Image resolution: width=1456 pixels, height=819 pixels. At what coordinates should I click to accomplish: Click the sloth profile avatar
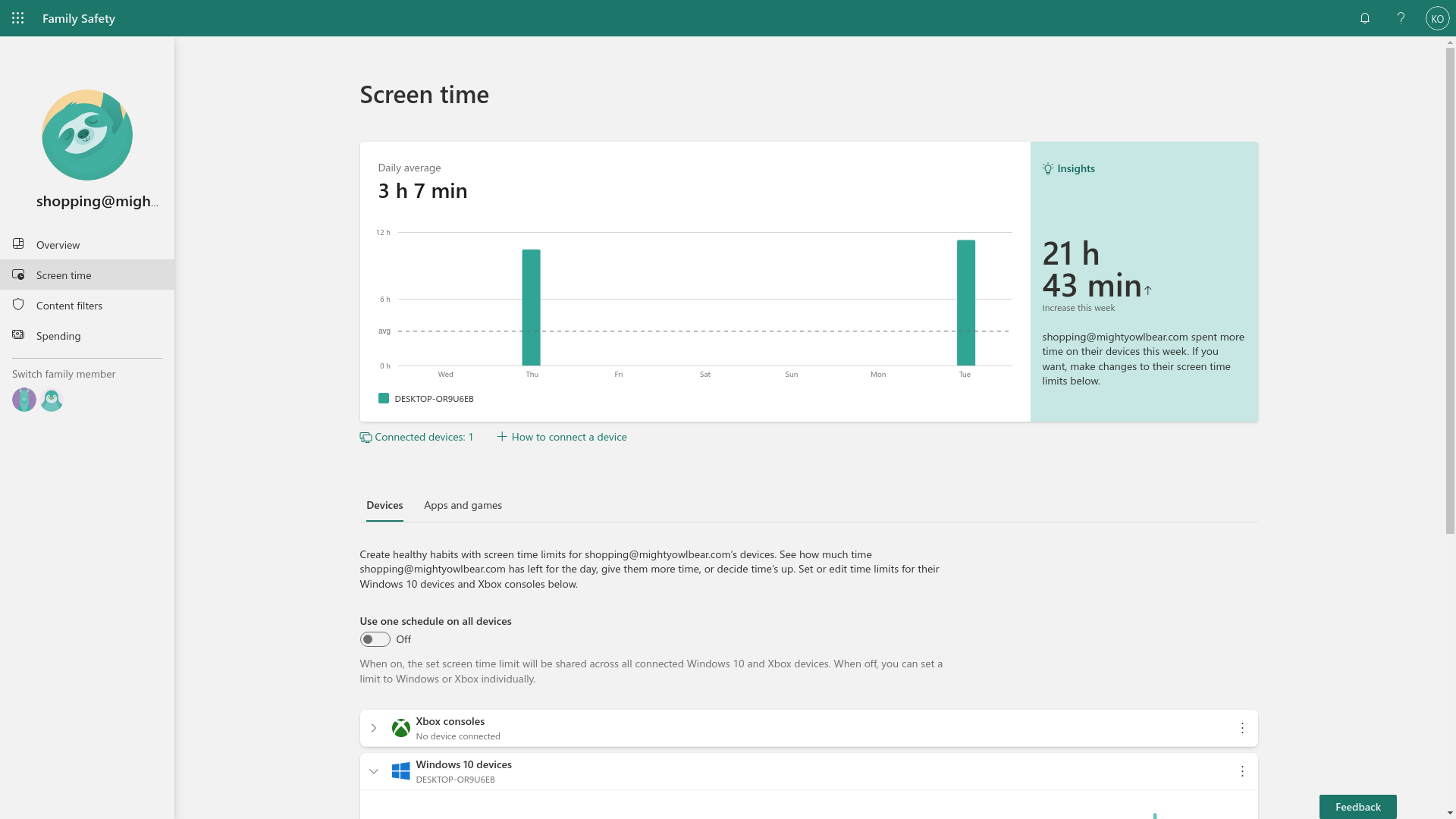point(87,135)
